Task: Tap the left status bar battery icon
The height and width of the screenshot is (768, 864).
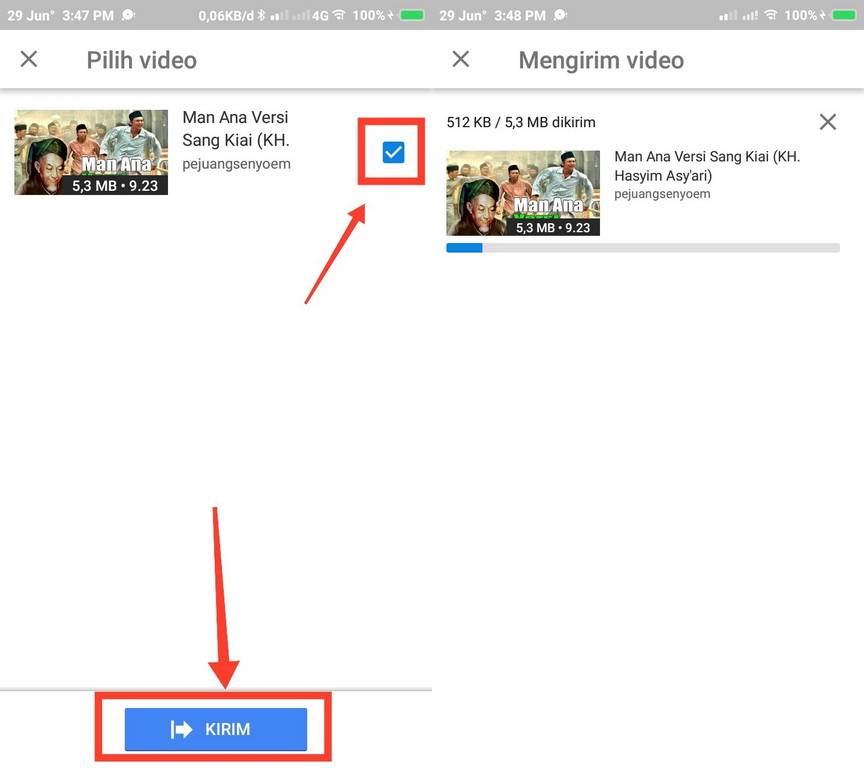Action: tap(412, 15)
